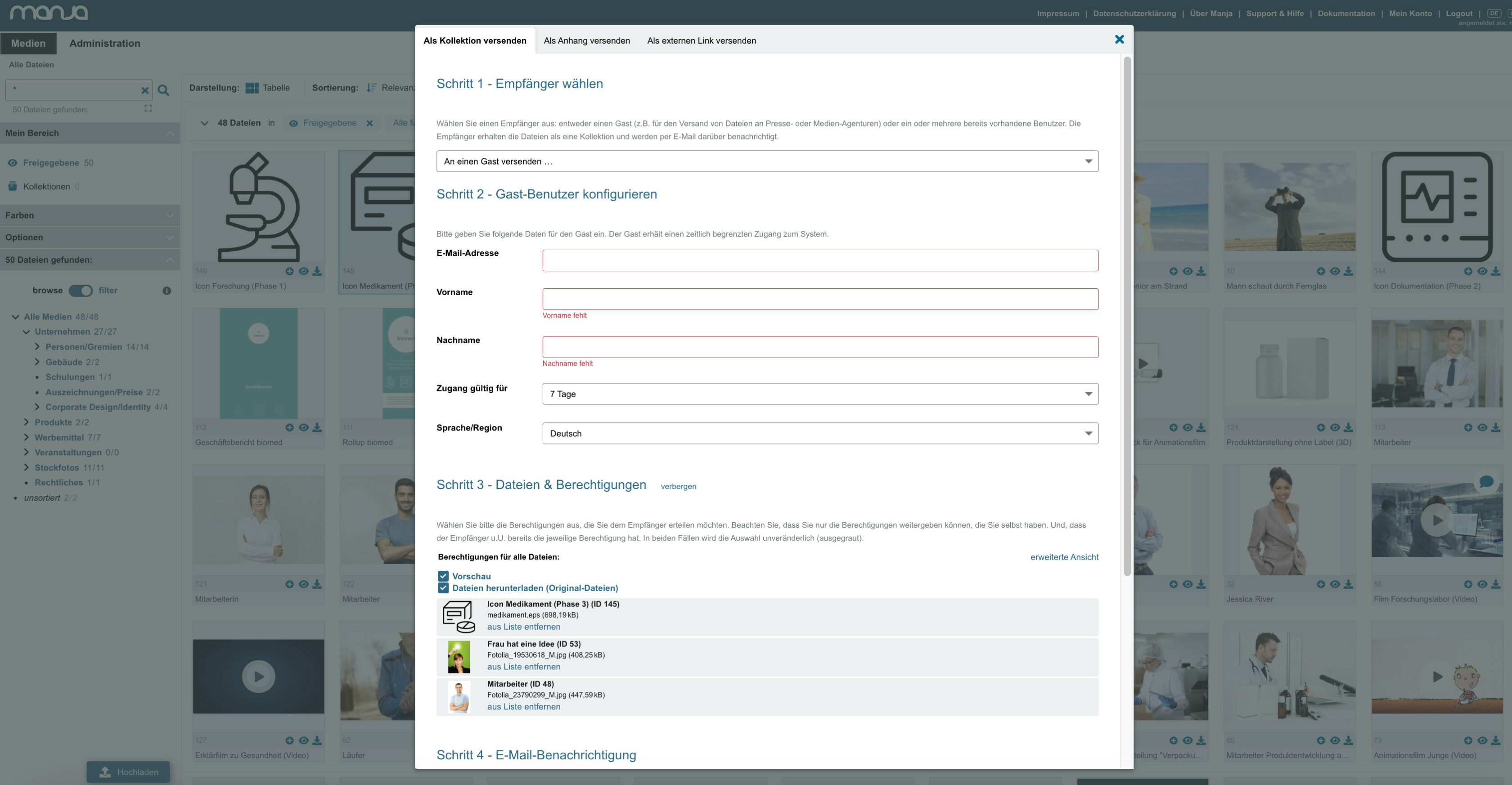
Task: Add Produktdarstellung ohne Label to collection
Action: point(1321,427)
